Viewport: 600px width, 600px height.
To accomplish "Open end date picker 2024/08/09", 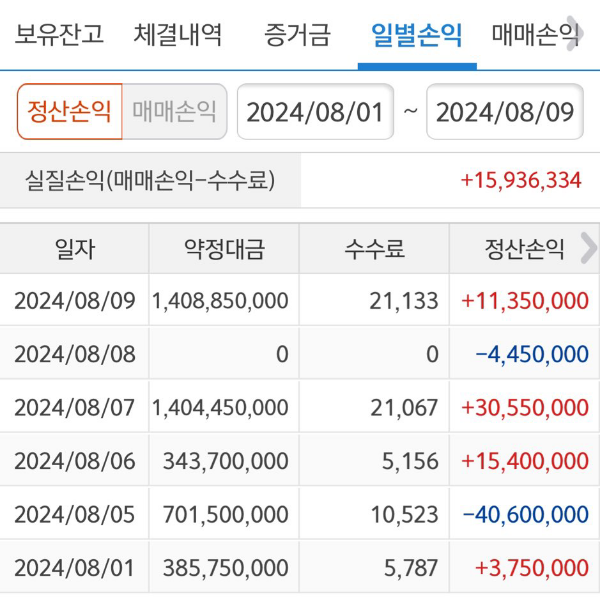I will click(505, 111).
